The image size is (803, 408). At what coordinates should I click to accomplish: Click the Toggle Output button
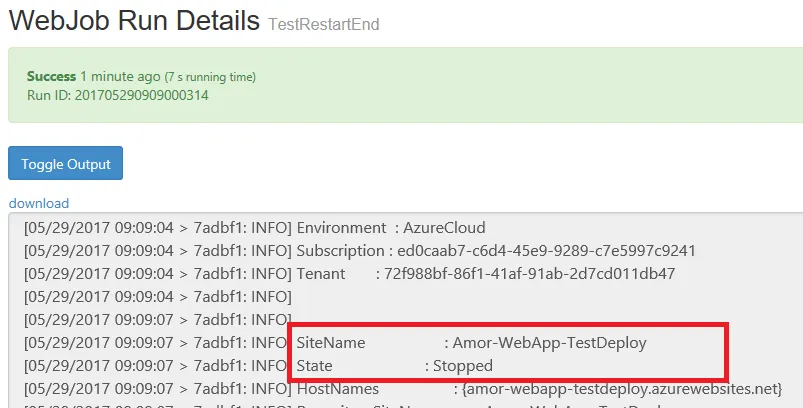click(x=65, y=164)
